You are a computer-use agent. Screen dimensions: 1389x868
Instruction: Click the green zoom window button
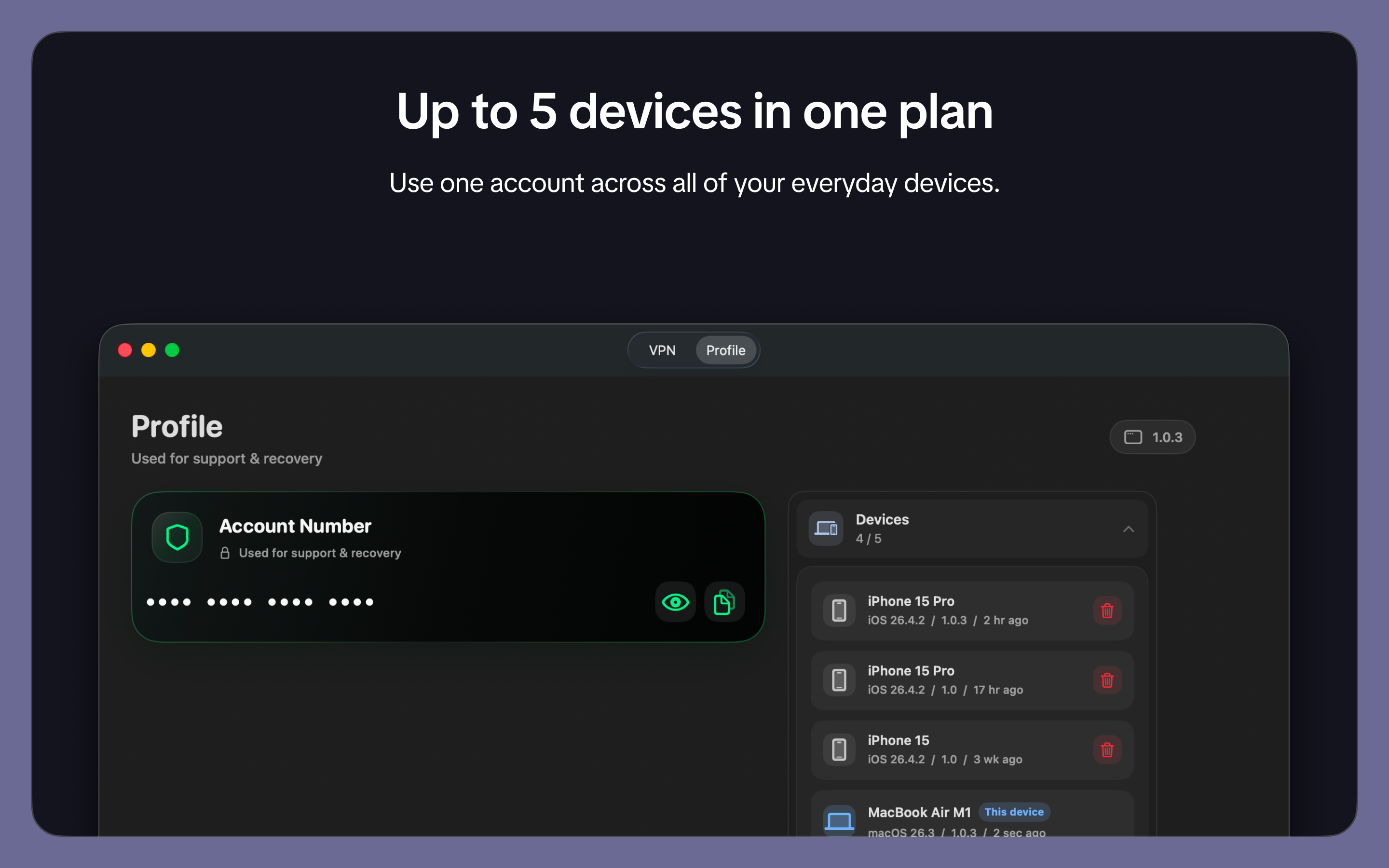point(172,350)
